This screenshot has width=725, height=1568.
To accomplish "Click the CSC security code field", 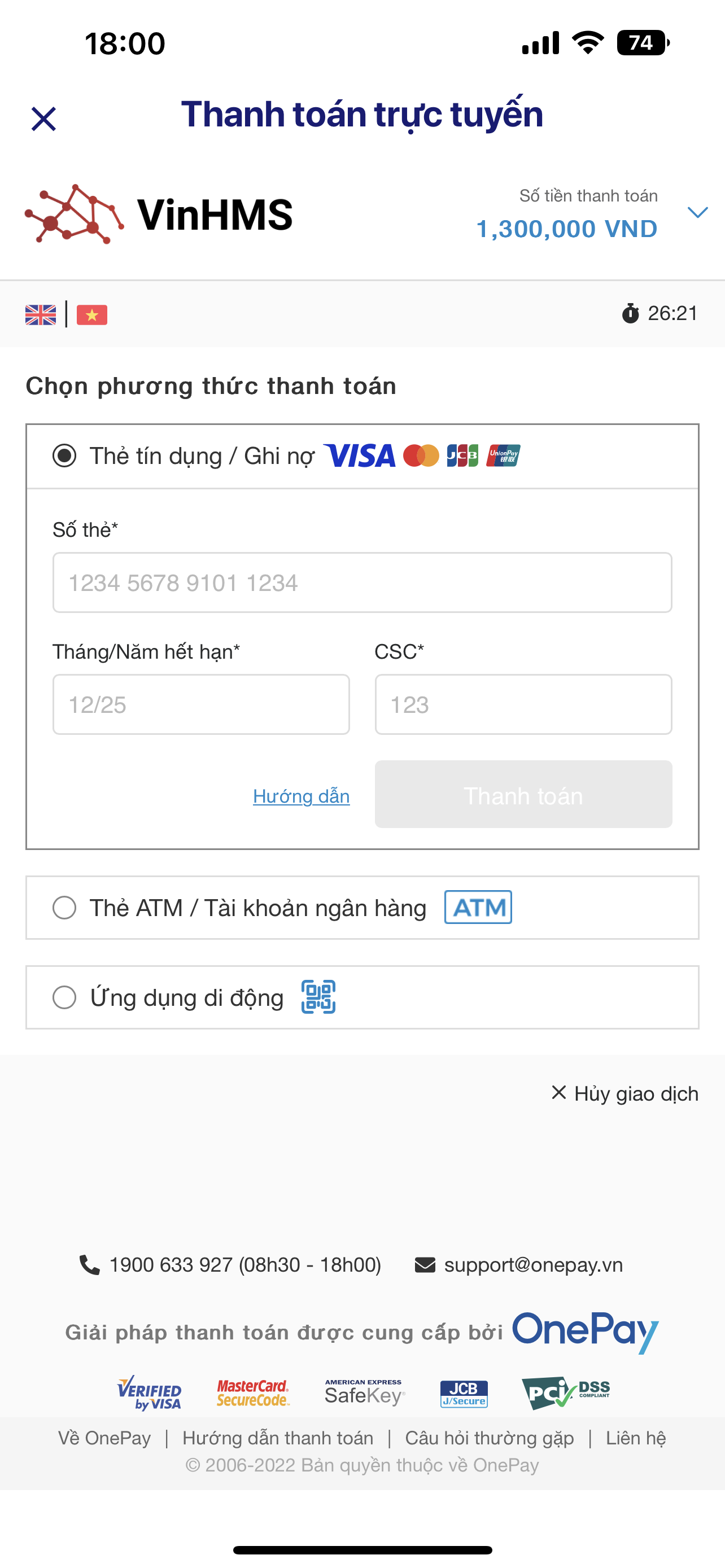I will click(x=523, y=704).
